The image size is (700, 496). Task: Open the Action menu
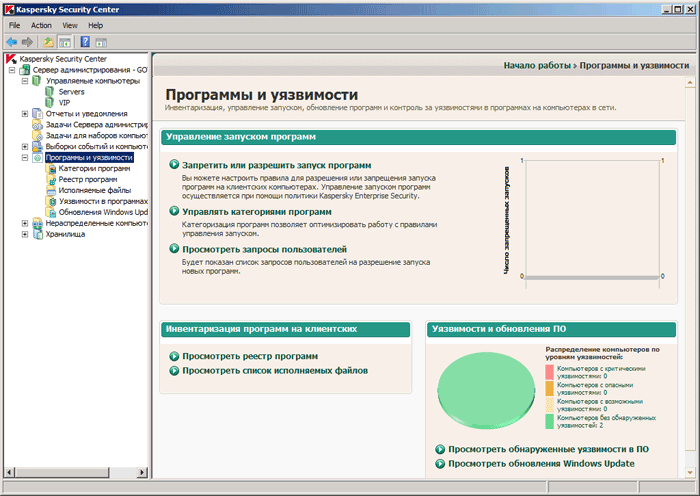pos(41,25)
